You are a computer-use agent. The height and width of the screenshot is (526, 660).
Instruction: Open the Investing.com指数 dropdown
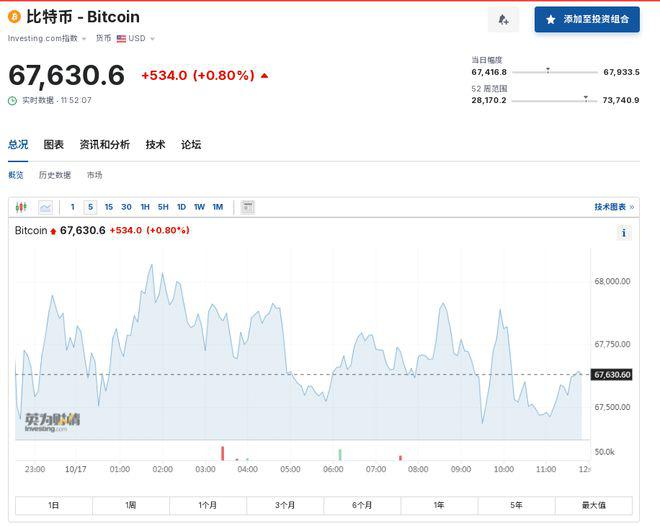click(47, 38)
